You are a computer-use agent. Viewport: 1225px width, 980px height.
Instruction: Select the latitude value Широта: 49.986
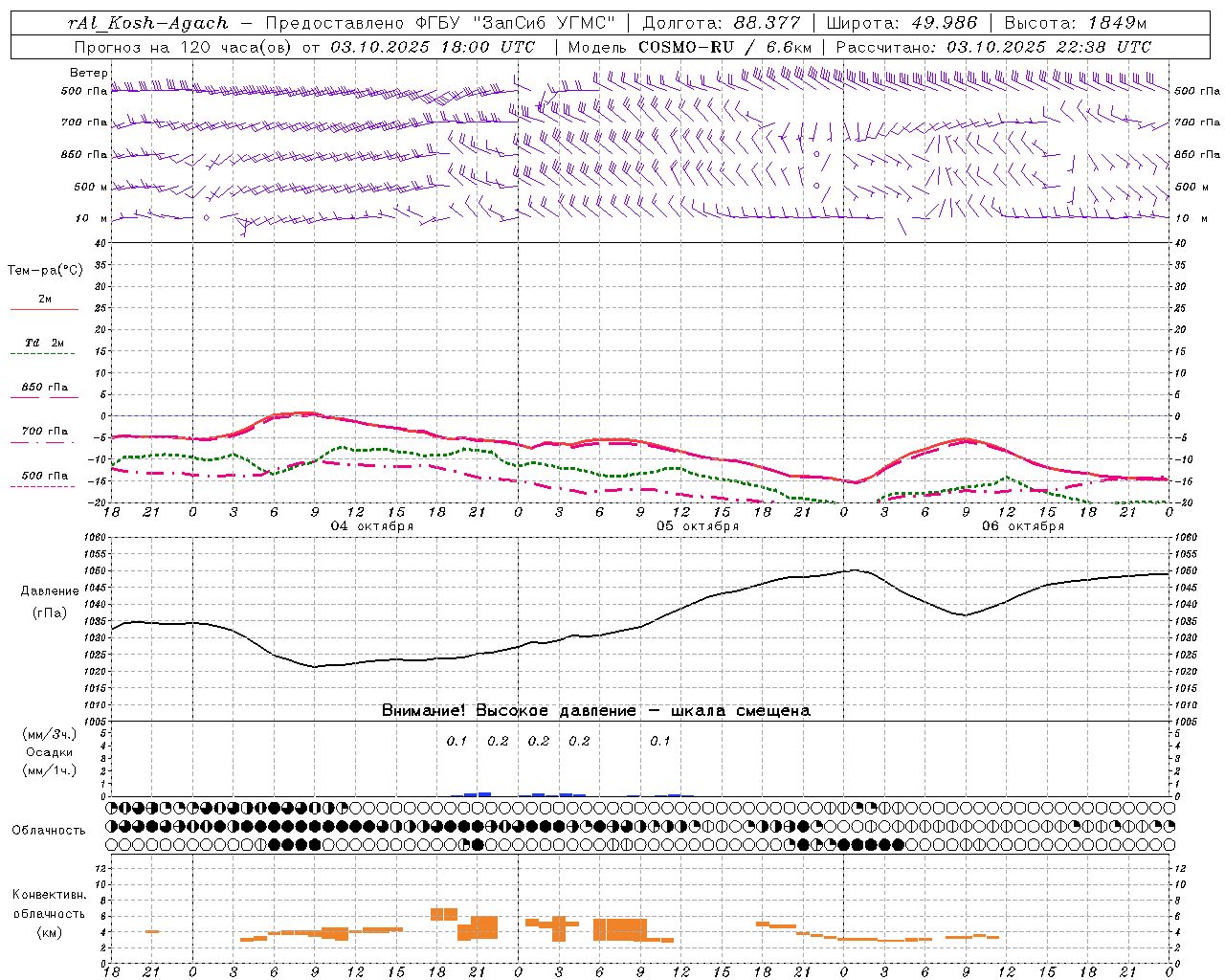pos(902,23)
